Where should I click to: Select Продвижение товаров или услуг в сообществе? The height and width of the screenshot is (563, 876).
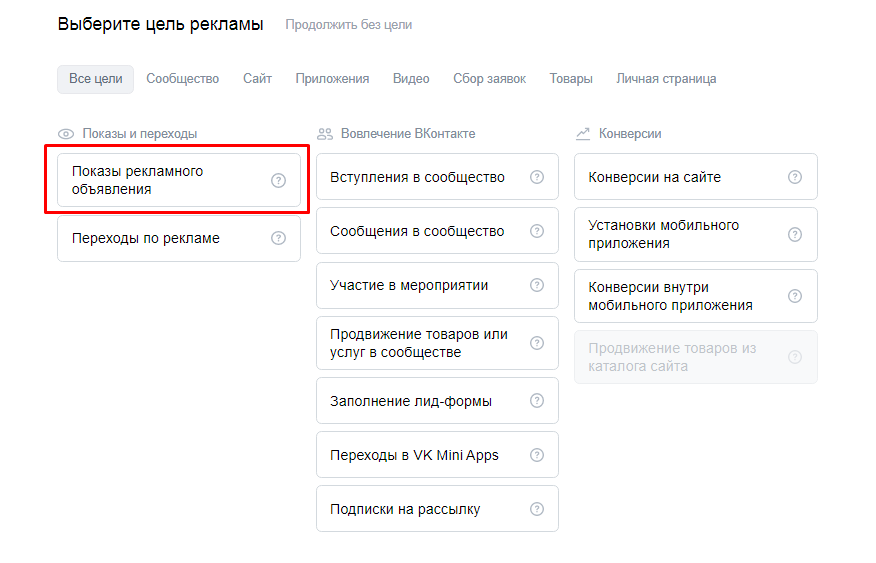click(x=419, y=343)
